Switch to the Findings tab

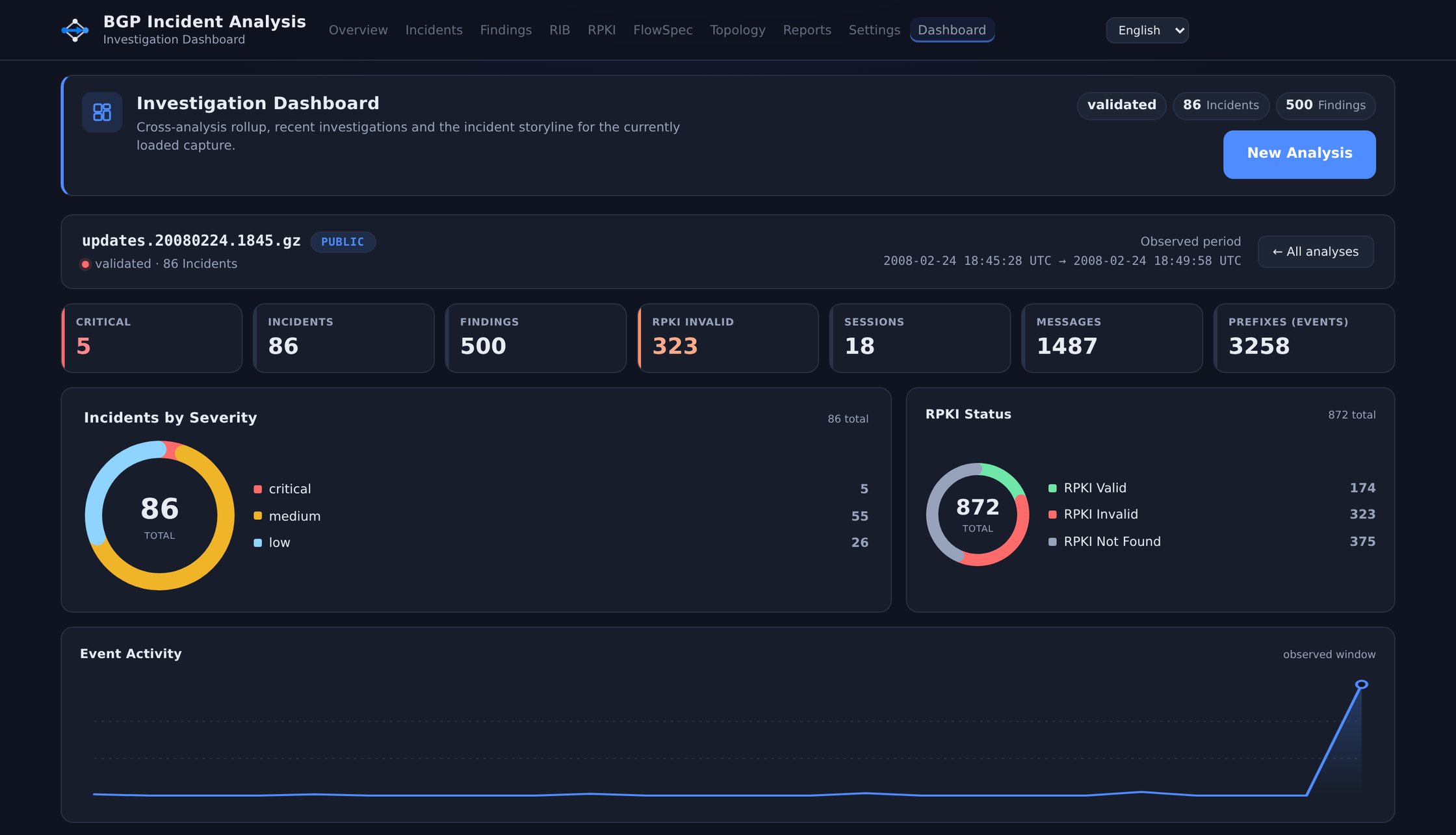(506, 30)
